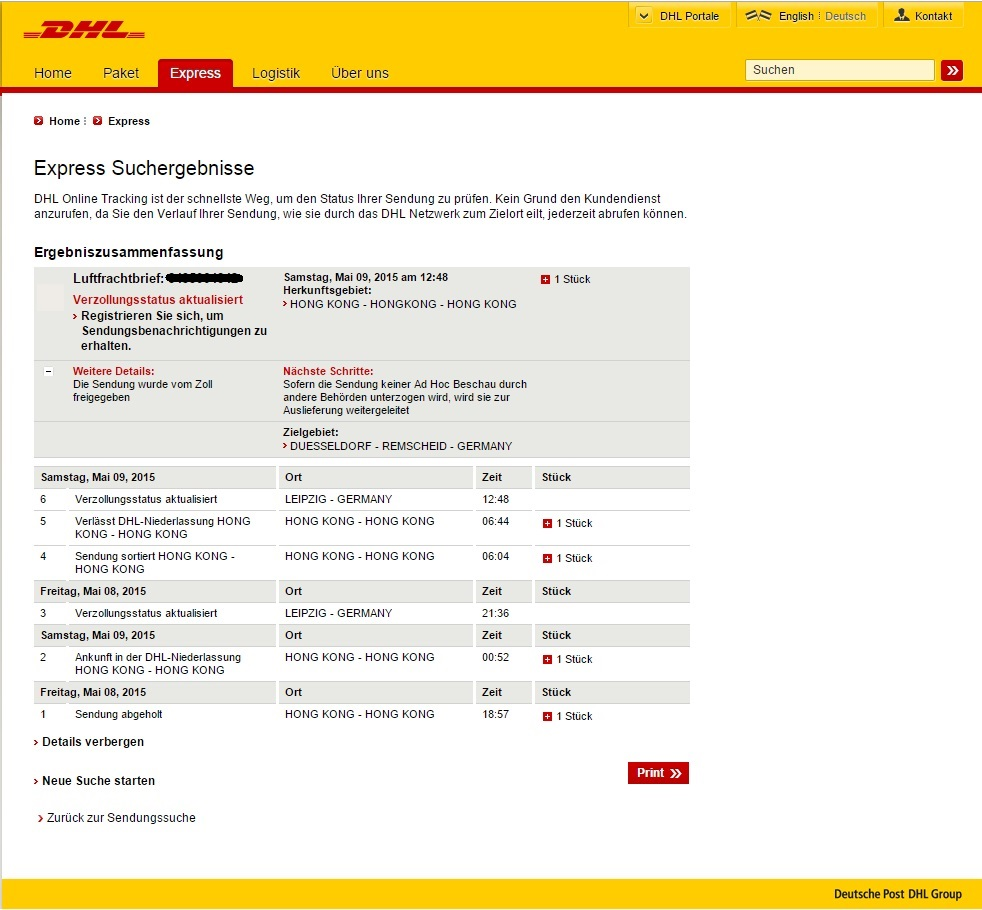This screenshot has width=982, height=910.
Task: Click Neue Suche starten link
Action: pos(98,781)
